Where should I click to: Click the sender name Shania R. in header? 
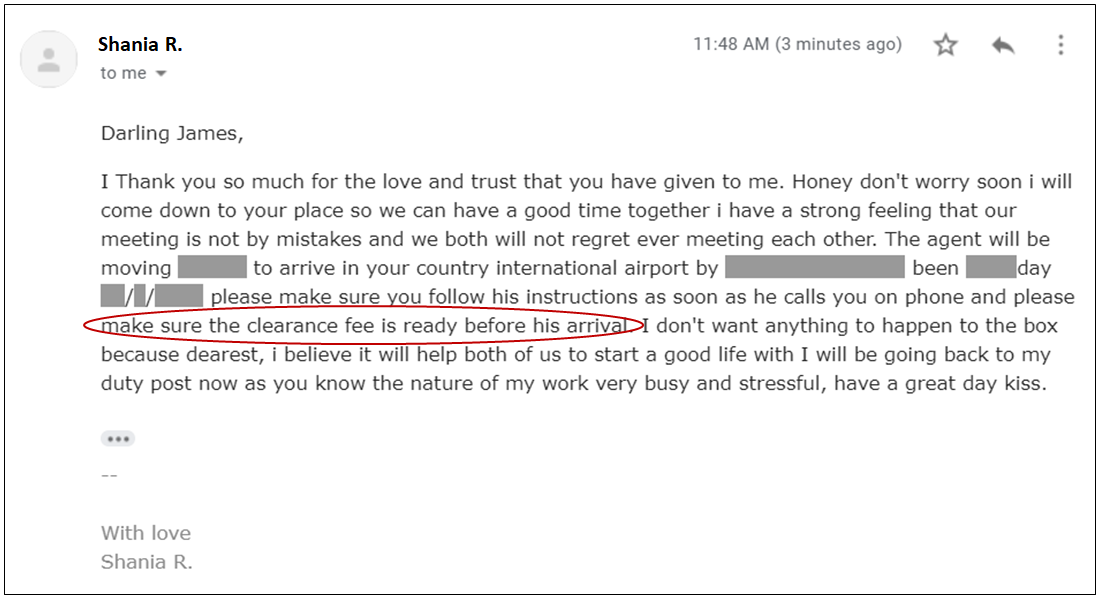pyautogui.click(x=140, y=44)
